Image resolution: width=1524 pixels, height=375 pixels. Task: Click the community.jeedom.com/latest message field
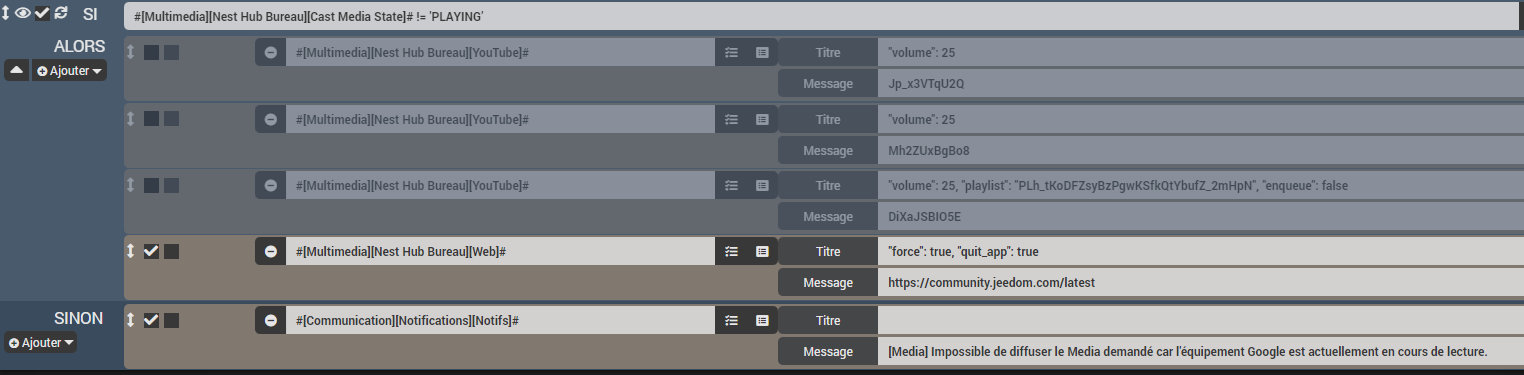pos(1201,283)
